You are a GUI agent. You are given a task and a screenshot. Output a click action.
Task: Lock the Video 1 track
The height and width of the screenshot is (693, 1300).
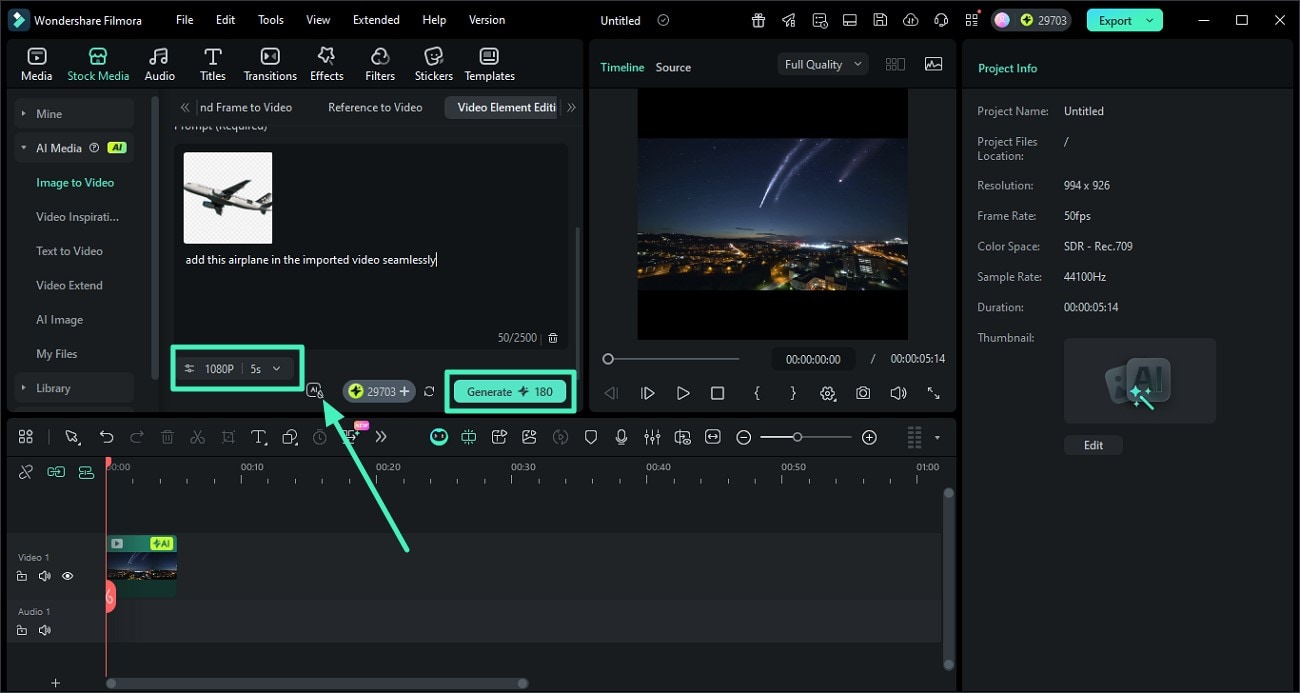(22, 576)
